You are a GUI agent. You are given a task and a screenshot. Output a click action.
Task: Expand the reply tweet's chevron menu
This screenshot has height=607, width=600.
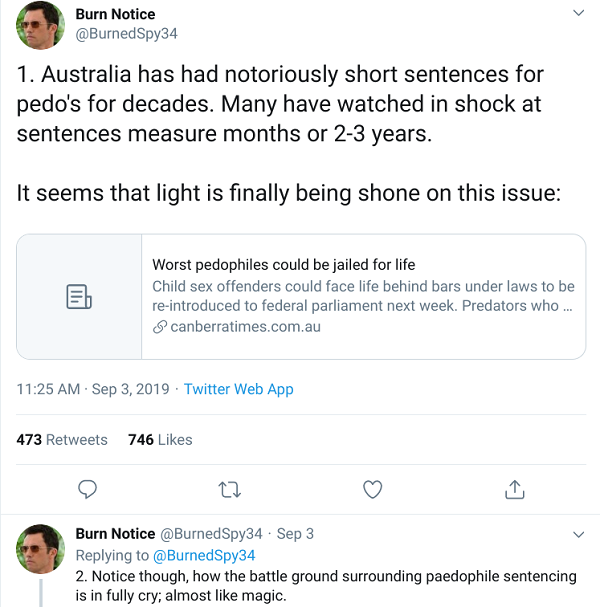[577, 534]
